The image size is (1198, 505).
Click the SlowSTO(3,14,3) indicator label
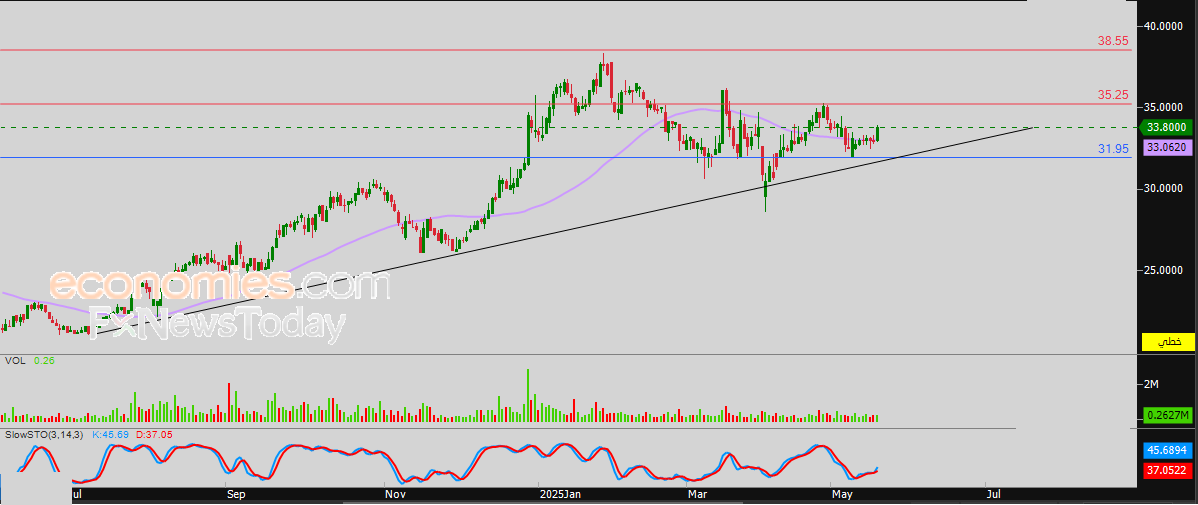click(x=44, y=434)
